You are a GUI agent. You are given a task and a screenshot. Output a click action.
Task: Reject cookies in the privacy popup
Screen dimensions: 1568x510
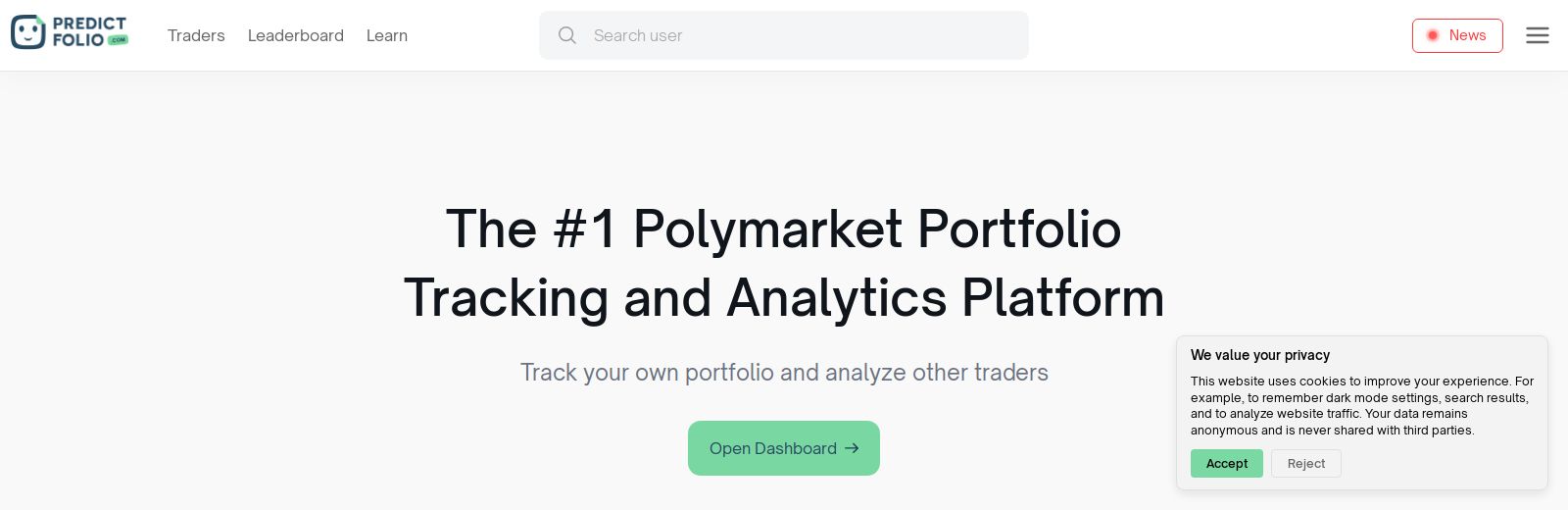click(1305, 464)
